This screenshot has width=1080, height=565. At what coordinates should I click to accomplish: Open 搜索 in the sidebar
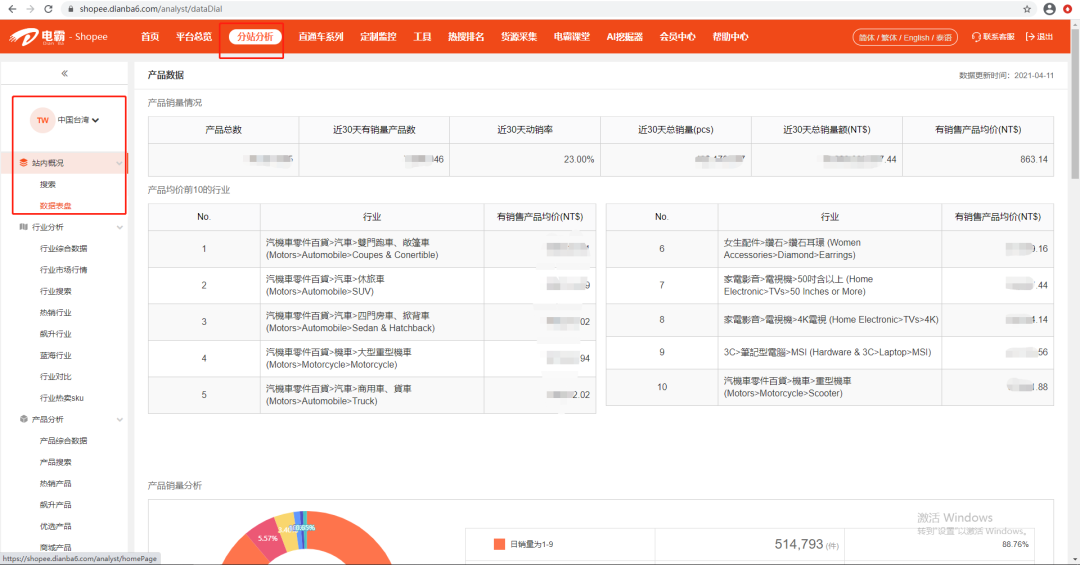point(48,184)
